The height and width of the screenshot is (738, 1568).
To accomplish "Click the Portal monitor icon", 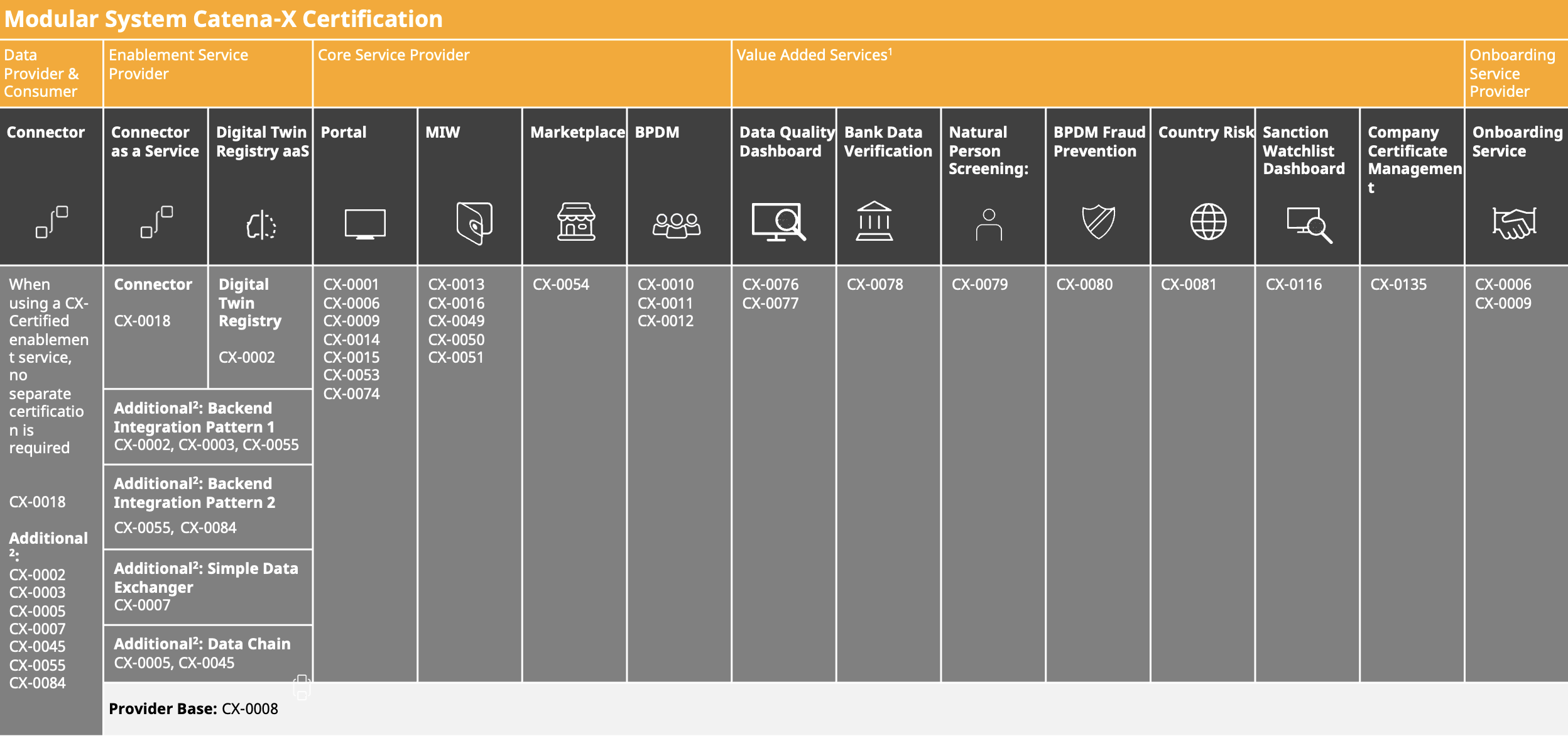I will pyautogui.click(x=365, y=224).
